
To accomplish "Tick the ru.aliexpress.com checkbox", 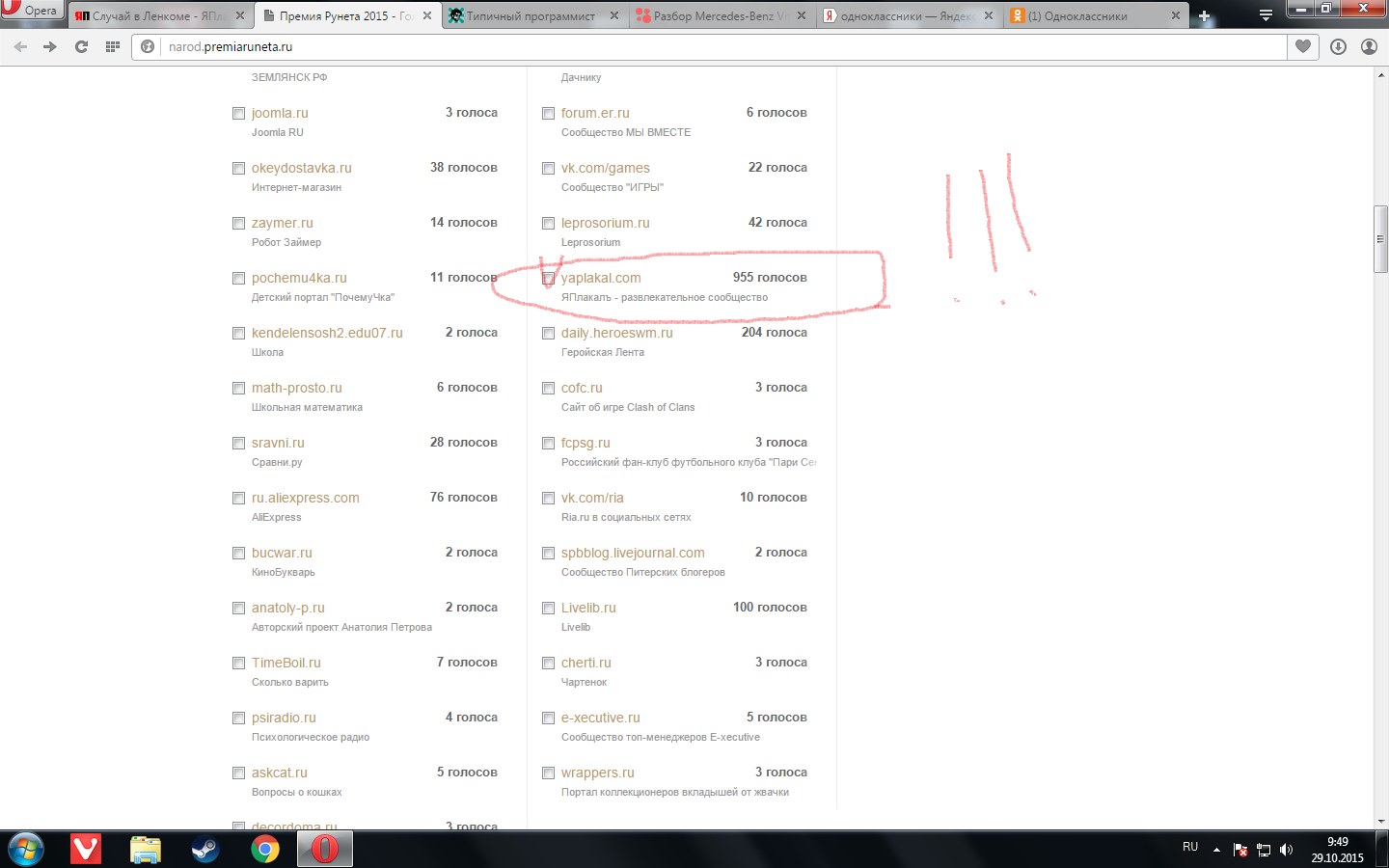I will point(238,499).
